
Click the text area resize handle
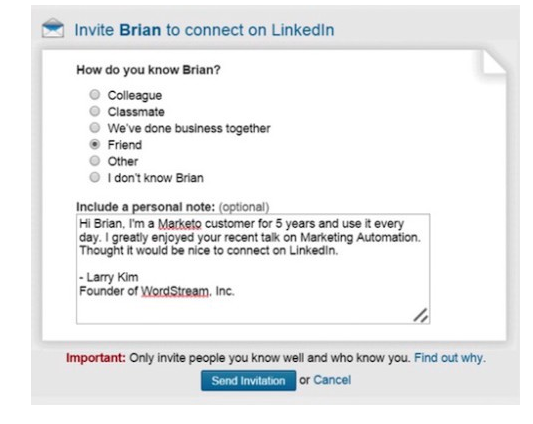421,315
